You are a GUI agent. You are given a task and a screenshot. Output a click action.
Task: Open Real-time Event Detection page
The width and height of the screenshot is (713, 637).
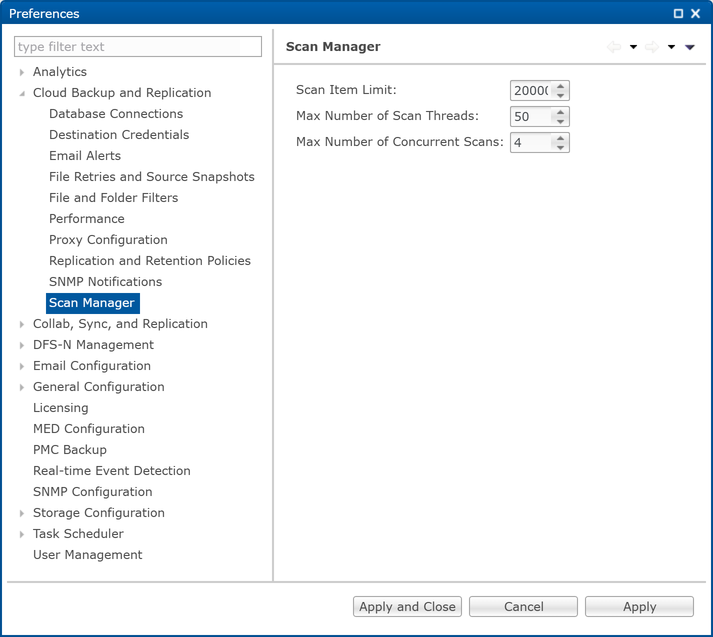pyautogui.click(x=111, y=471)
